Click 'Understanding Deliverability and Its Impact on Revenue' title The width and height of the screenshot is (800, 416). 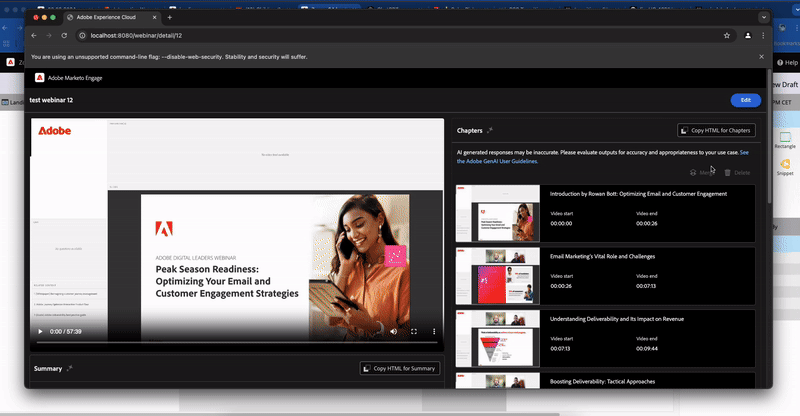pyautogui.click(x=616, y=319)
